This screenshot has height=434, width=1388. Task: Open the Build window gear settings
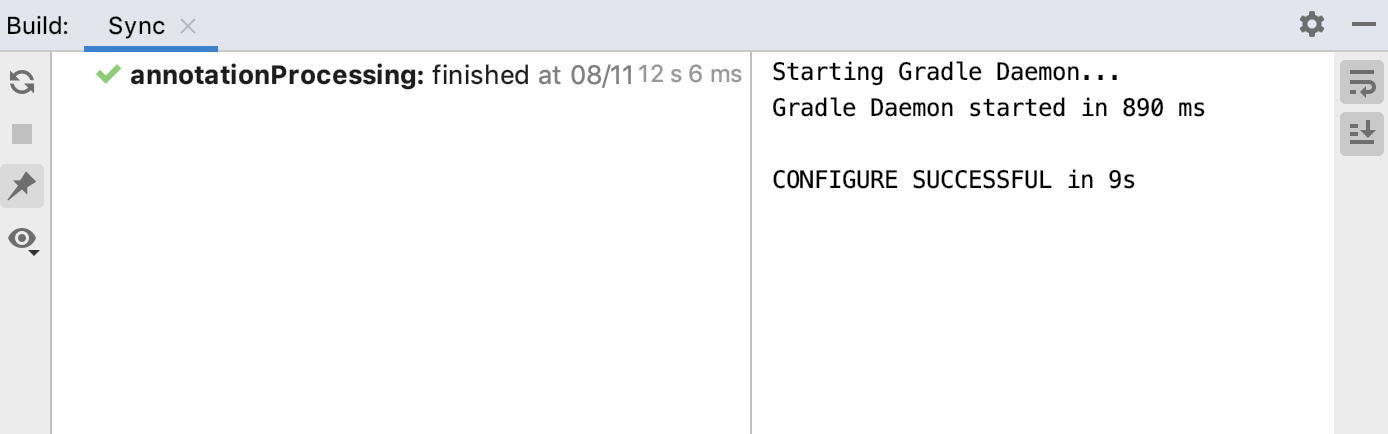[x=1311, y=25]
